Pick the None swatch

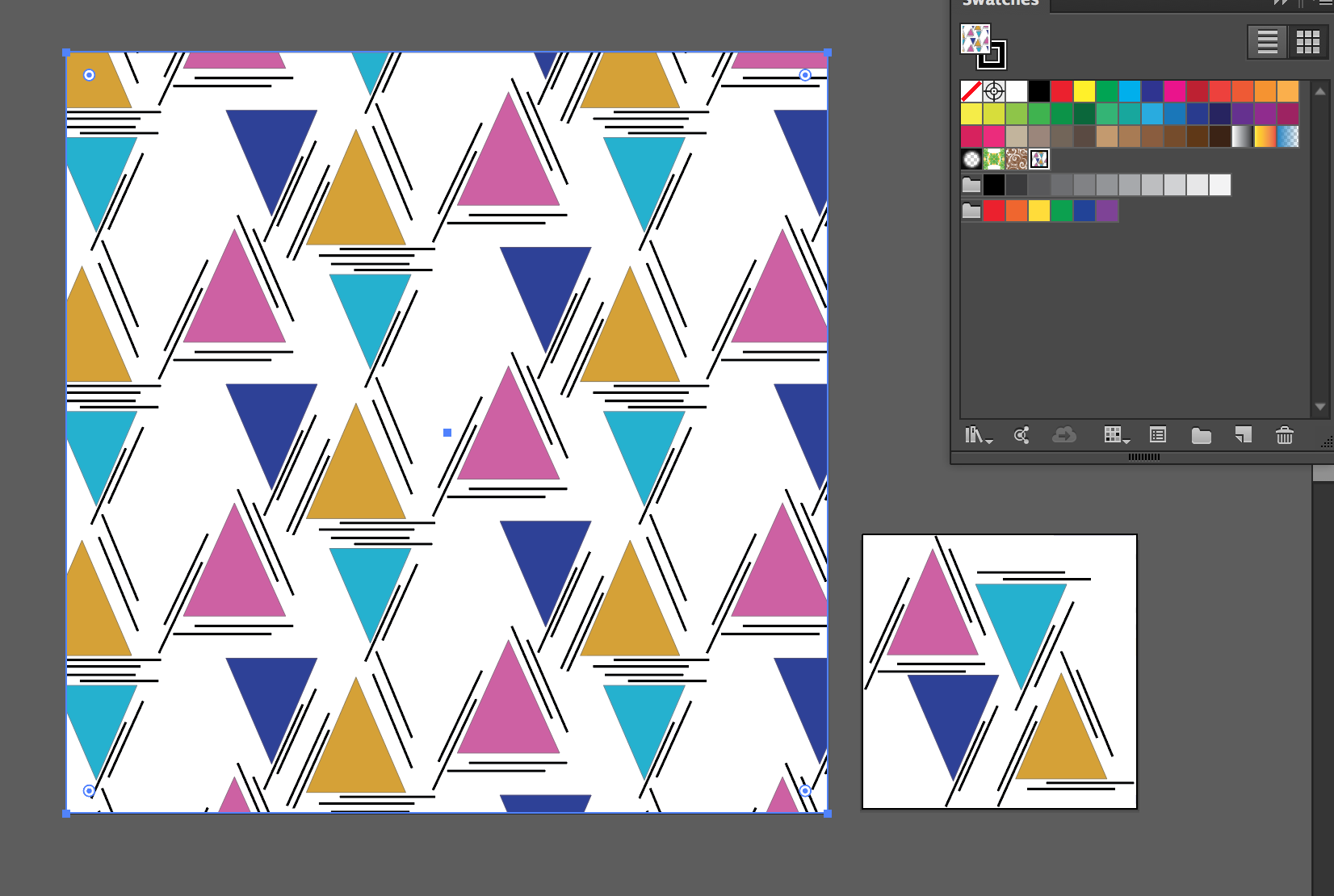pyautogui.click(x=971, y=91)
